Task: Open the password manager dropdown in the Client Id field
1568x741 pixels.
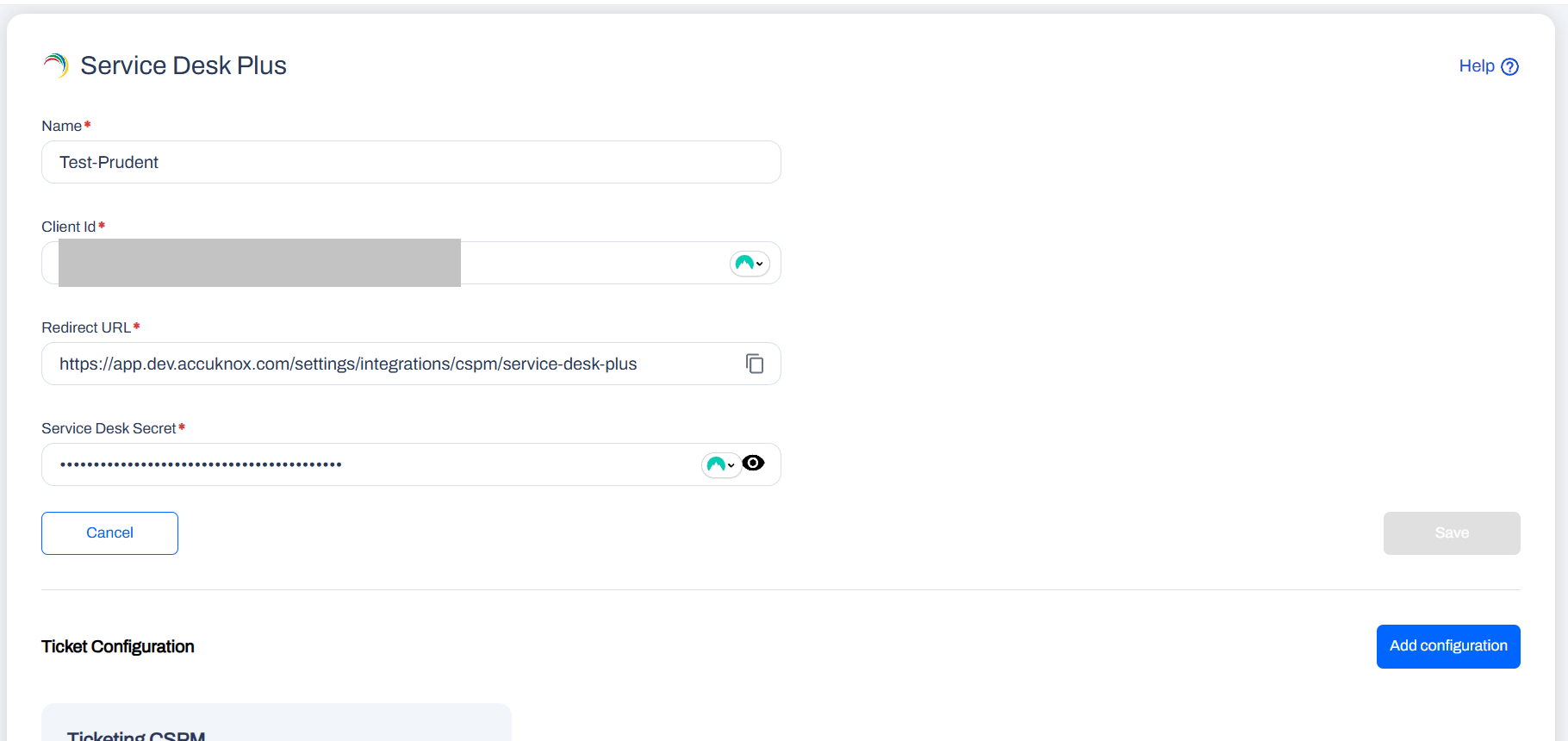Action: coord(749,264)
